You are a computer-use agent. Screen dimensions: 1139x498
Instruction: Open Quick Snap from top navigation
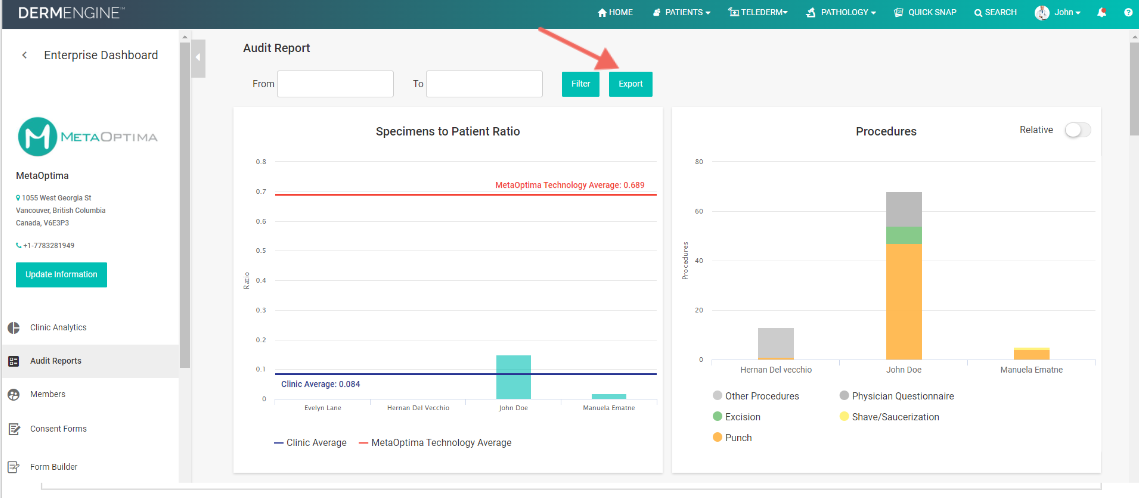pos(925,12)
